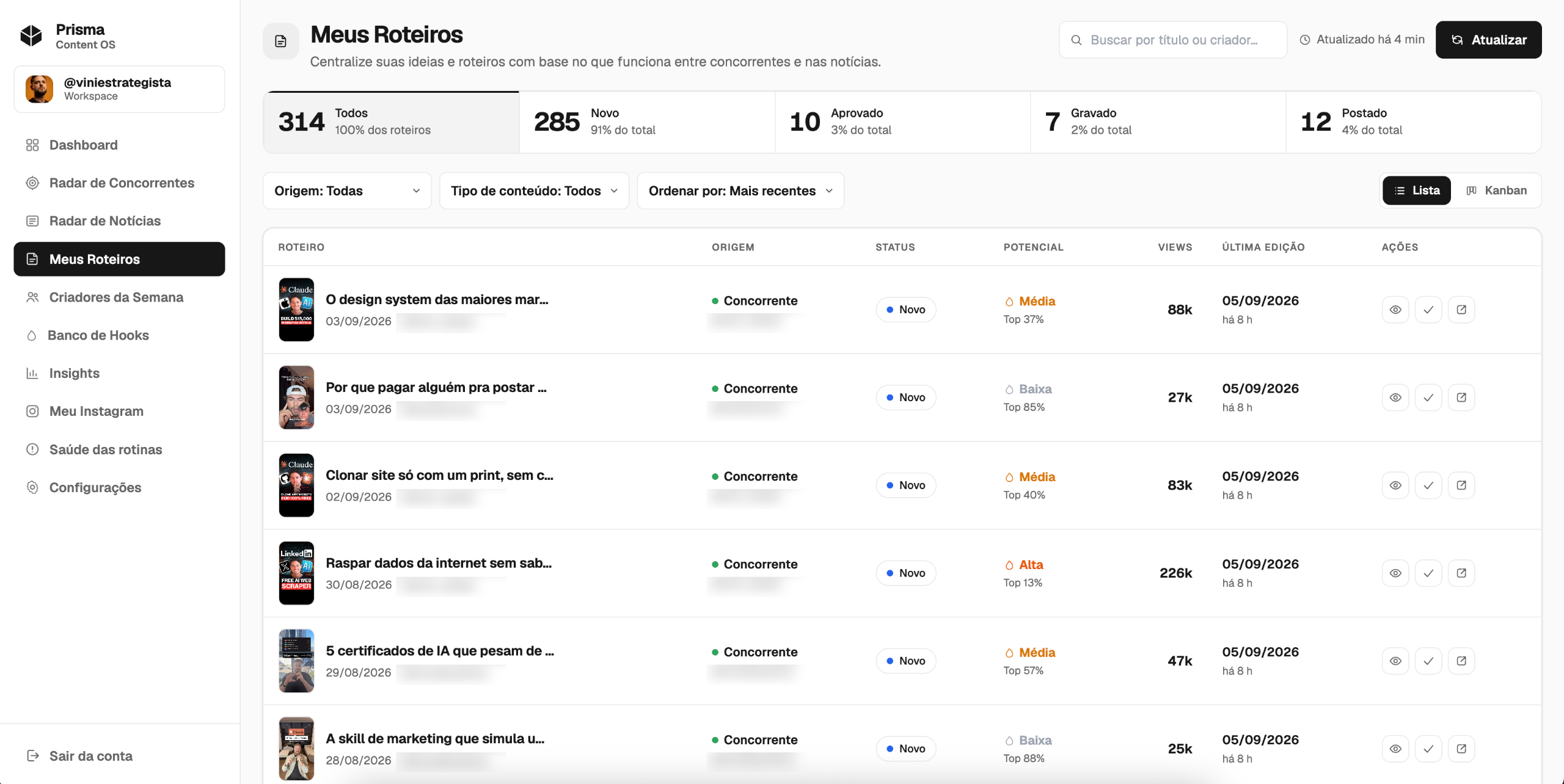Select the Aprovado 10 status tab
The height and width of the screenshot is (784, 1564).
click(x=902, y=122)
